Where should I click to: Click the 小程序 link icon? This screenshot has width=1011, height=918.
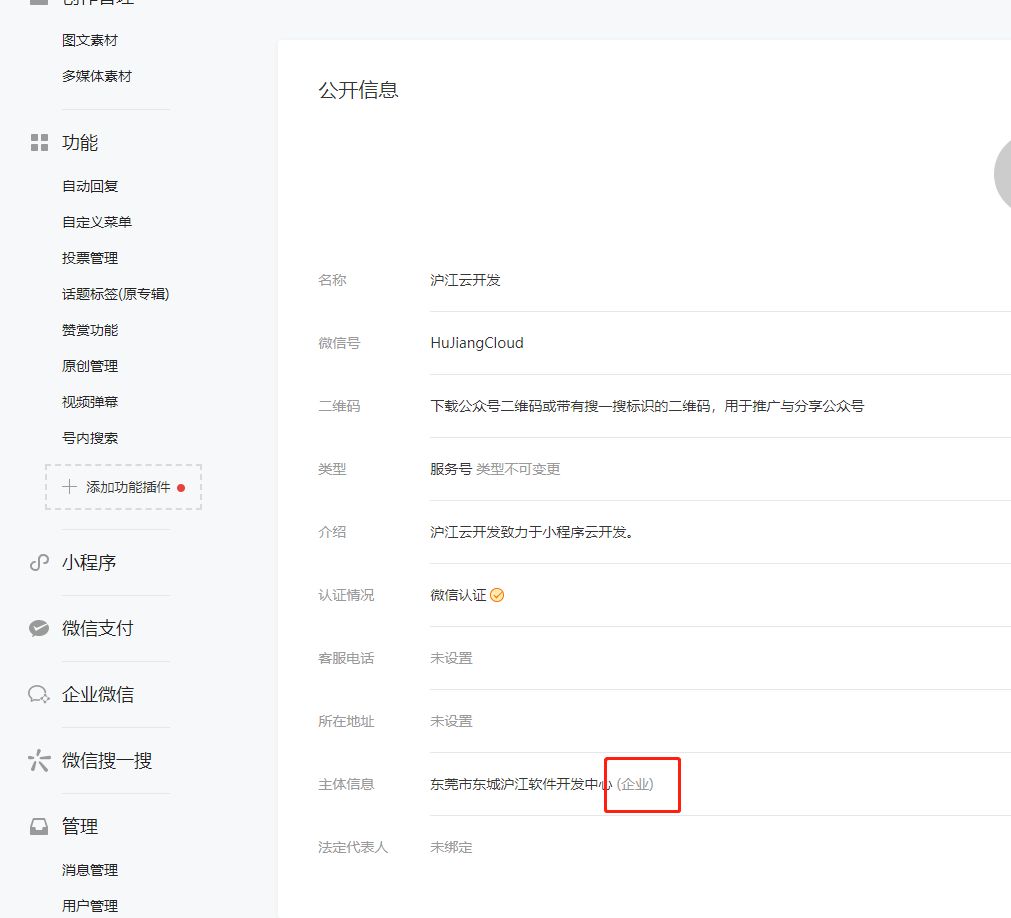[39, 563]
